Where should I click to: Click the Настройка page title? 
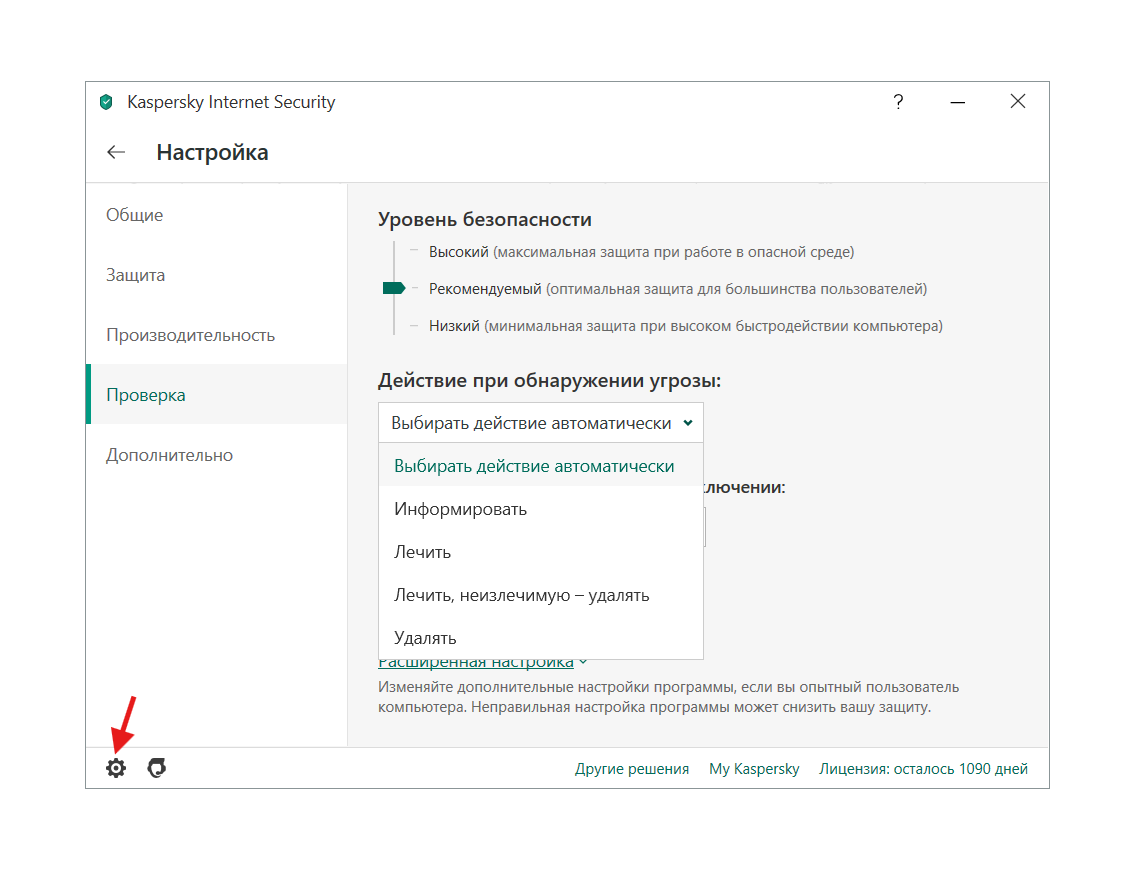212,152
